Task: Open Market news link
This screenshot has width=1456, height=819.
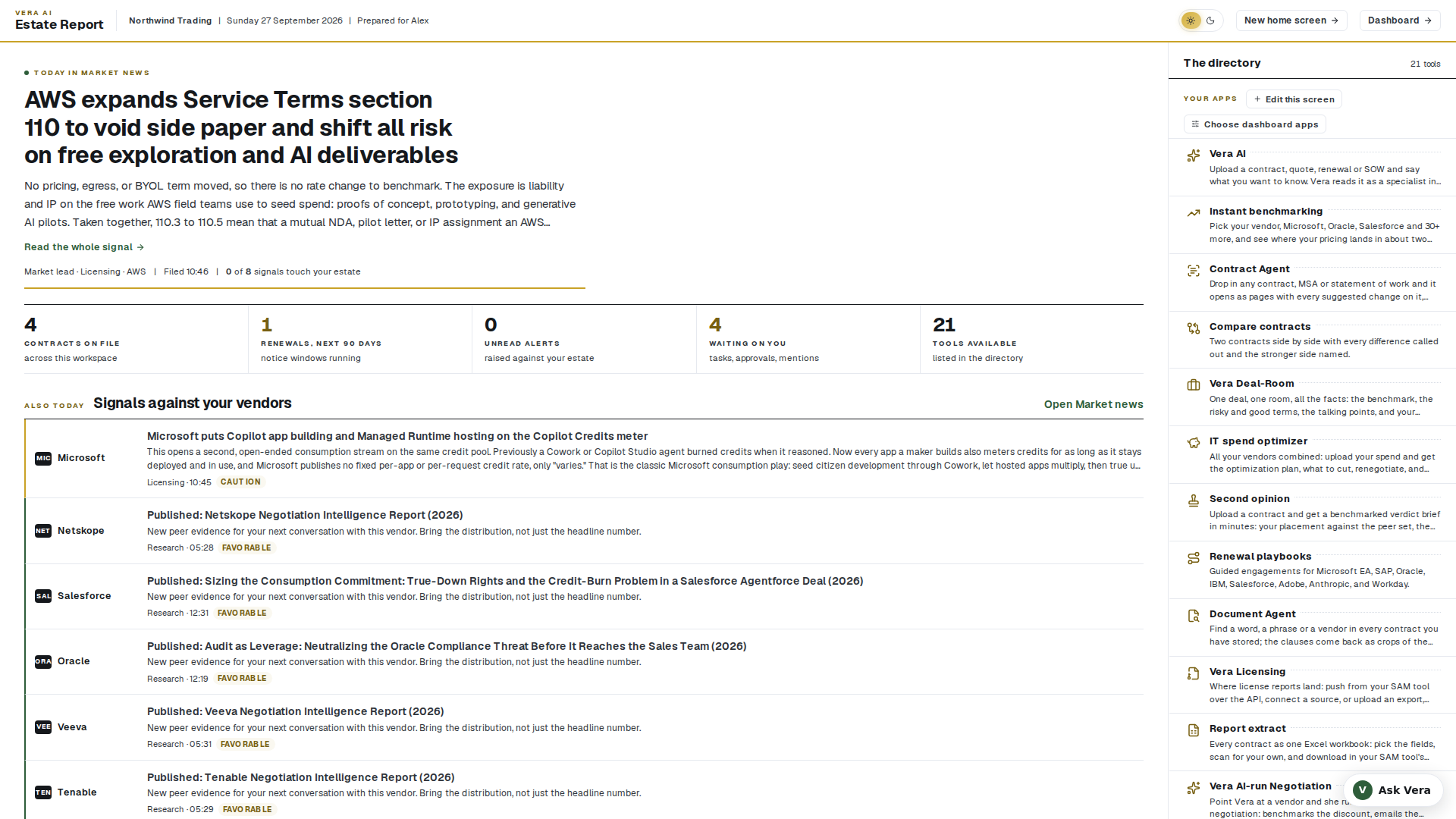Action: point(1094,404)
